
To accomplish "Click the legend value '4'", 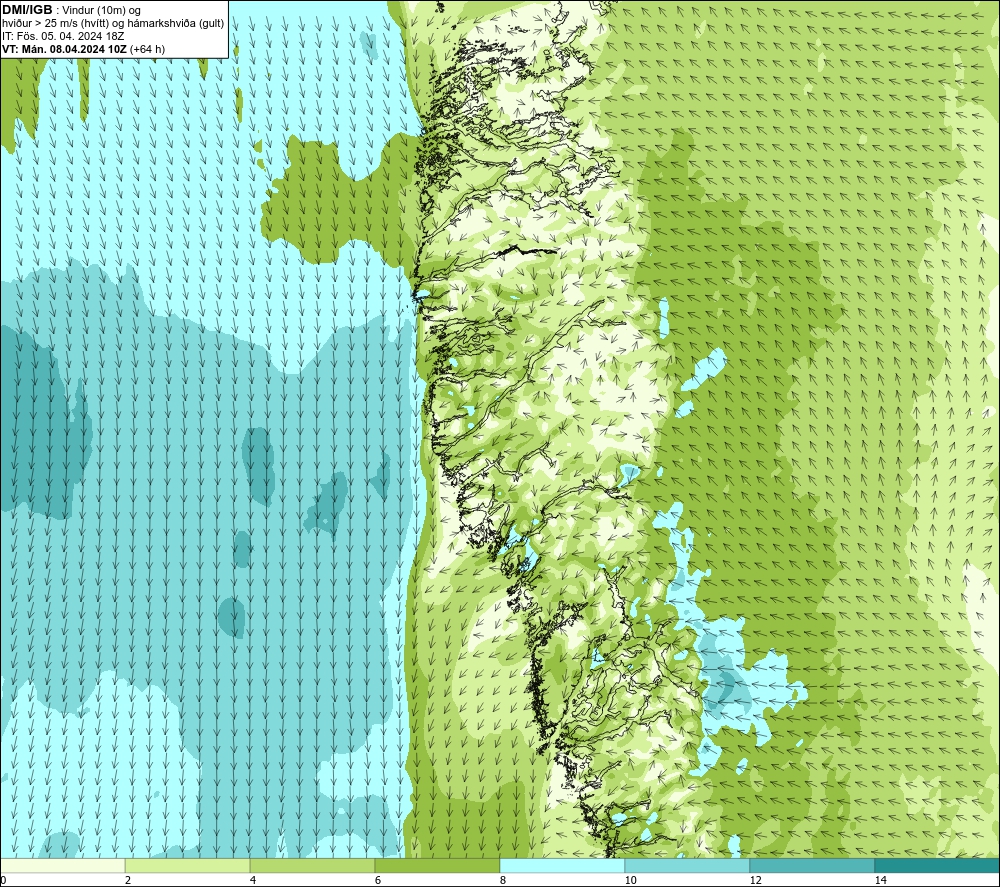I will coord(253,880).
